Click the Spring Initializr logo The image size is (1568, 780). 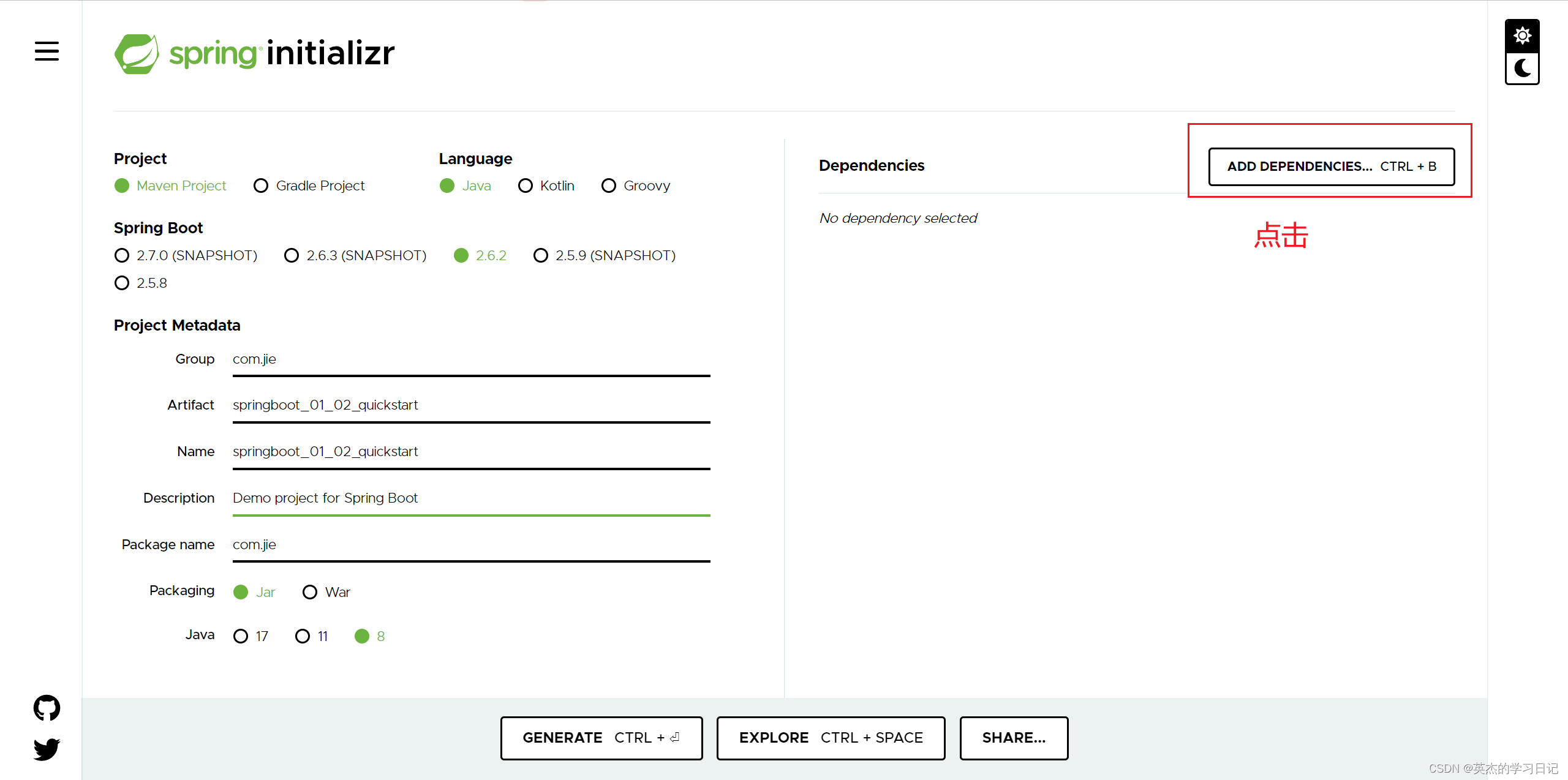[254, 53]
